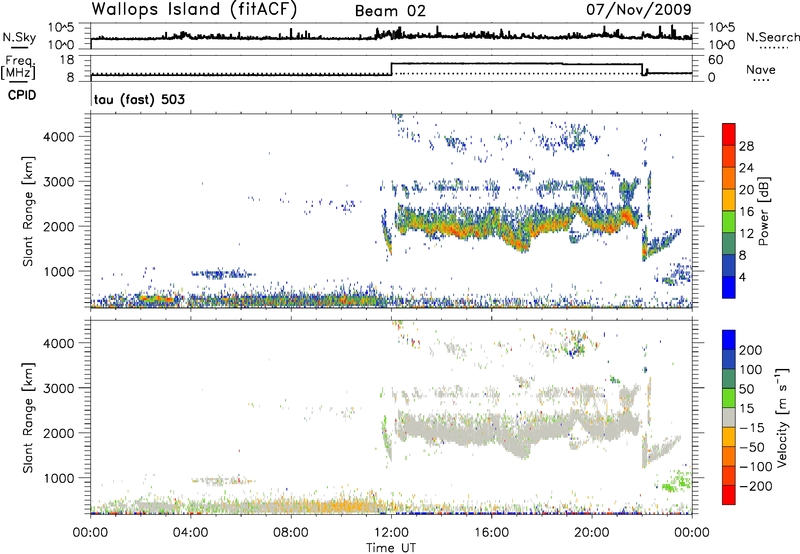Click the '20:00' time axis tick label
800x554 pixels.
point(591,533)
